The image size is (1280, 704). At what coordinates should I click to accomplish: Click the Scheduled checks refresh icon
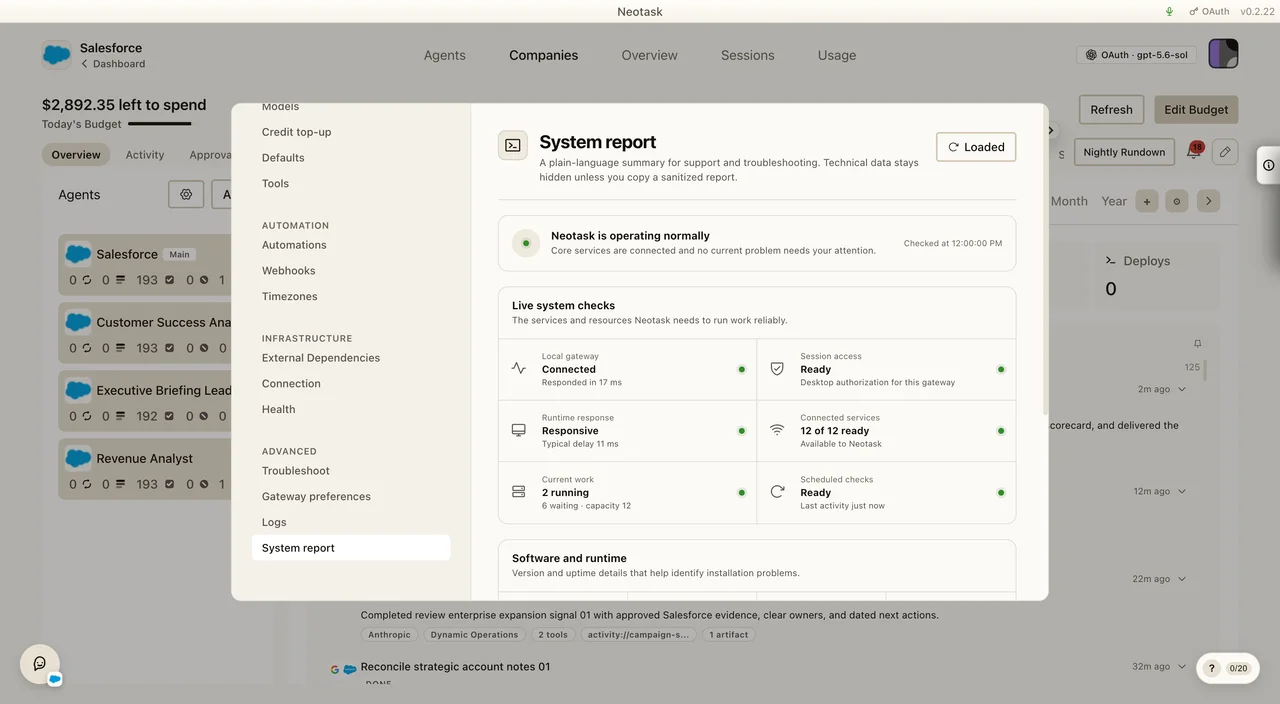[x=777, y=492]
